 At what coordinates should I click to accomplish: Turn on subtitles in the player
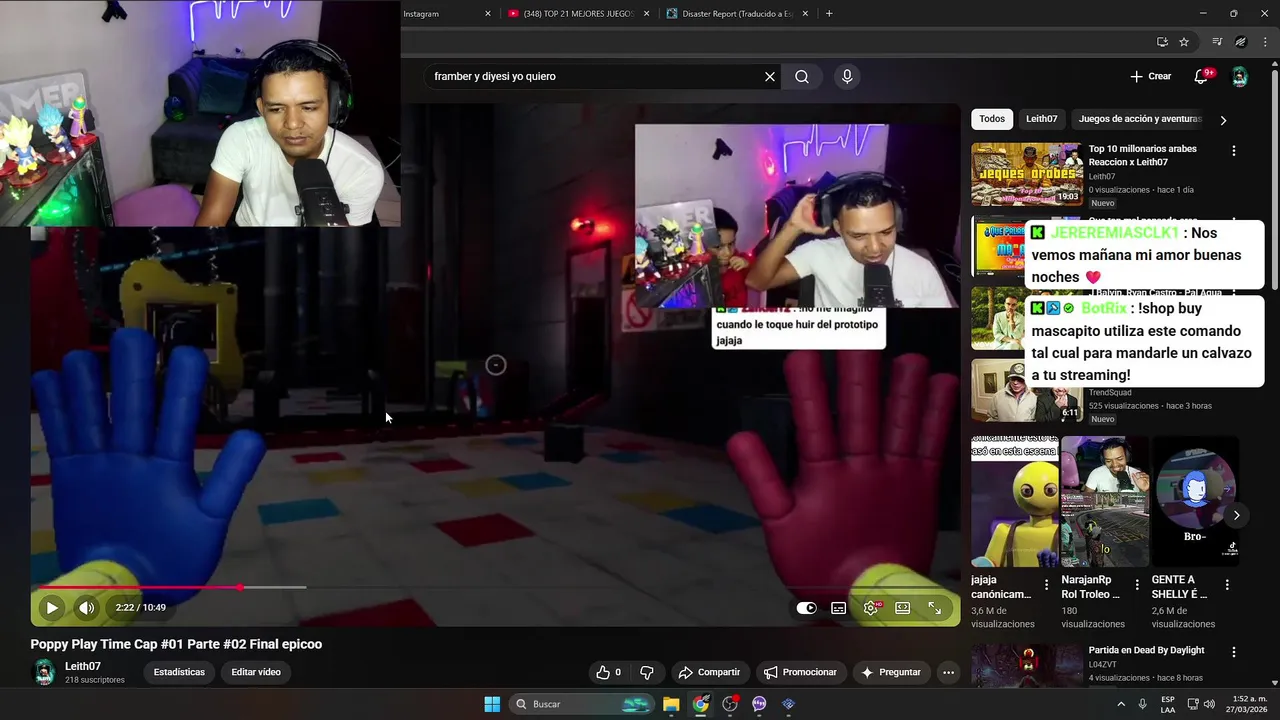point(839,608)
